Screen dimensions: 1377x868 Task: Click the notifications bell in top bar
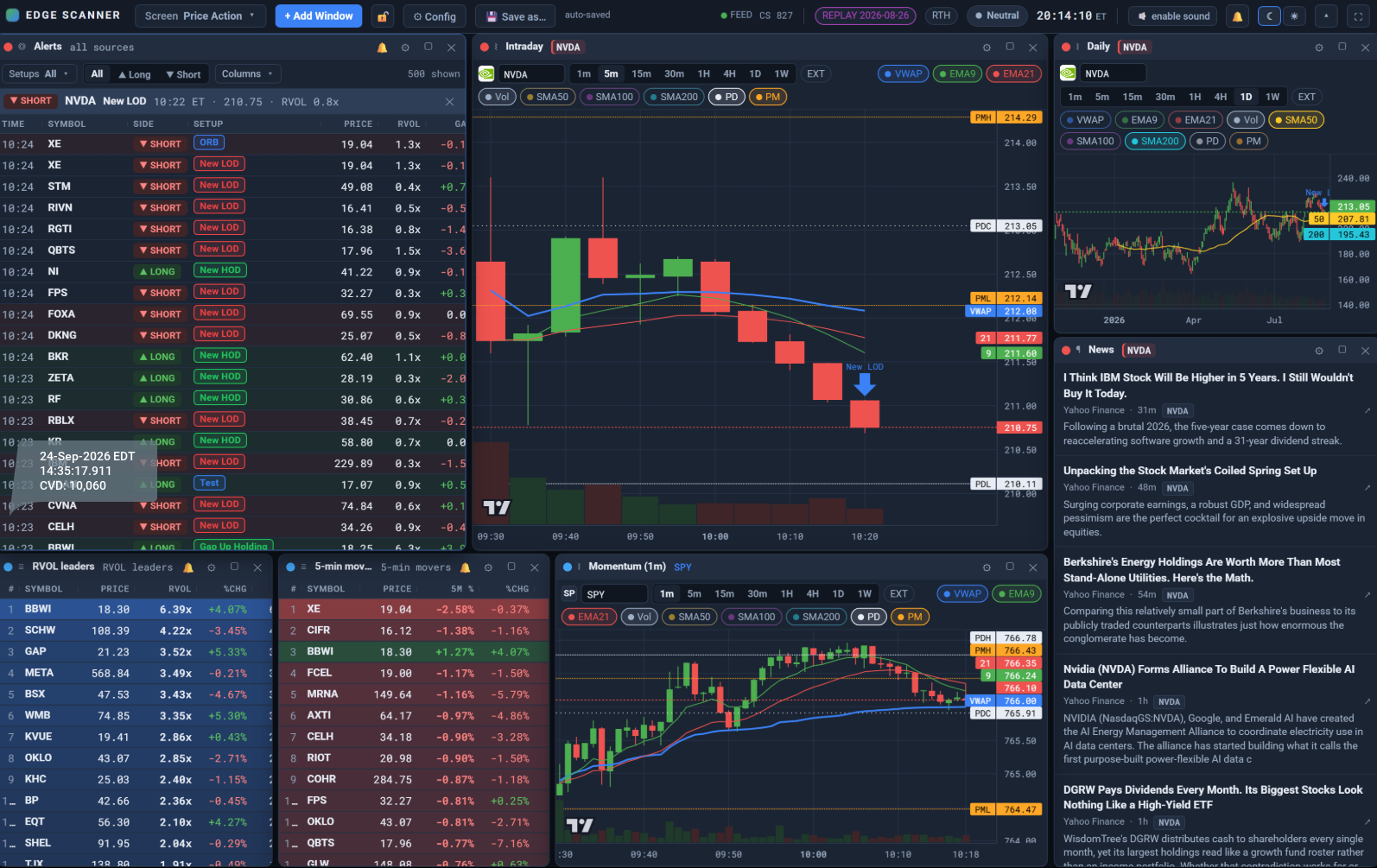[1237, 16]
